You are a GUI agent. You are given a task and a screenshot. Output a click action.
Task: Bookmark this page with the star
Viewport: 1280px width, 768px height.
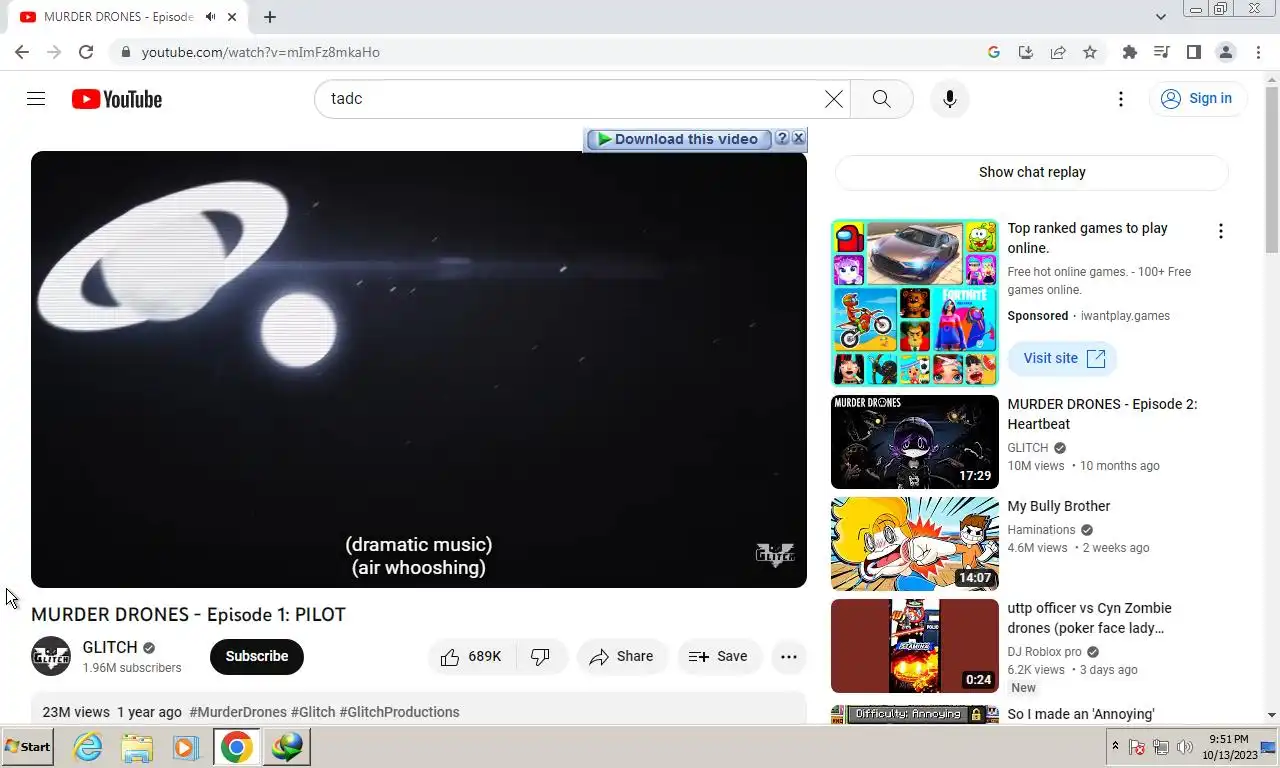click(1090, 52)
